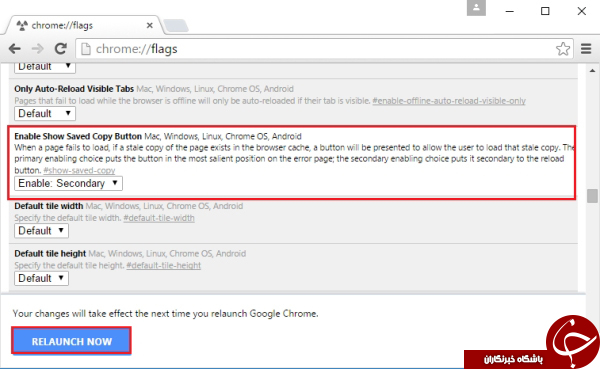600x369 pixels.
Task: Open the Chrome hamburger menu
Action: [x=586, y=49]
